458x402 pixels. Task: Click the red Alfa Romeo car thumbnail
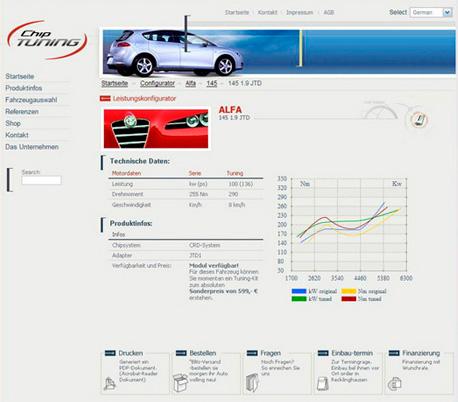(156, 129)
